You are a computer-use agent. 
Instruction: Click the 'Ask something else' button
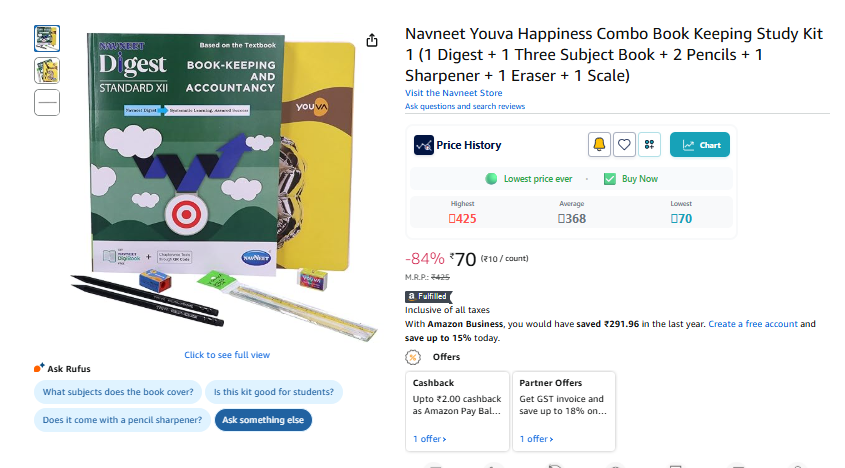click(x=263, y=420)
